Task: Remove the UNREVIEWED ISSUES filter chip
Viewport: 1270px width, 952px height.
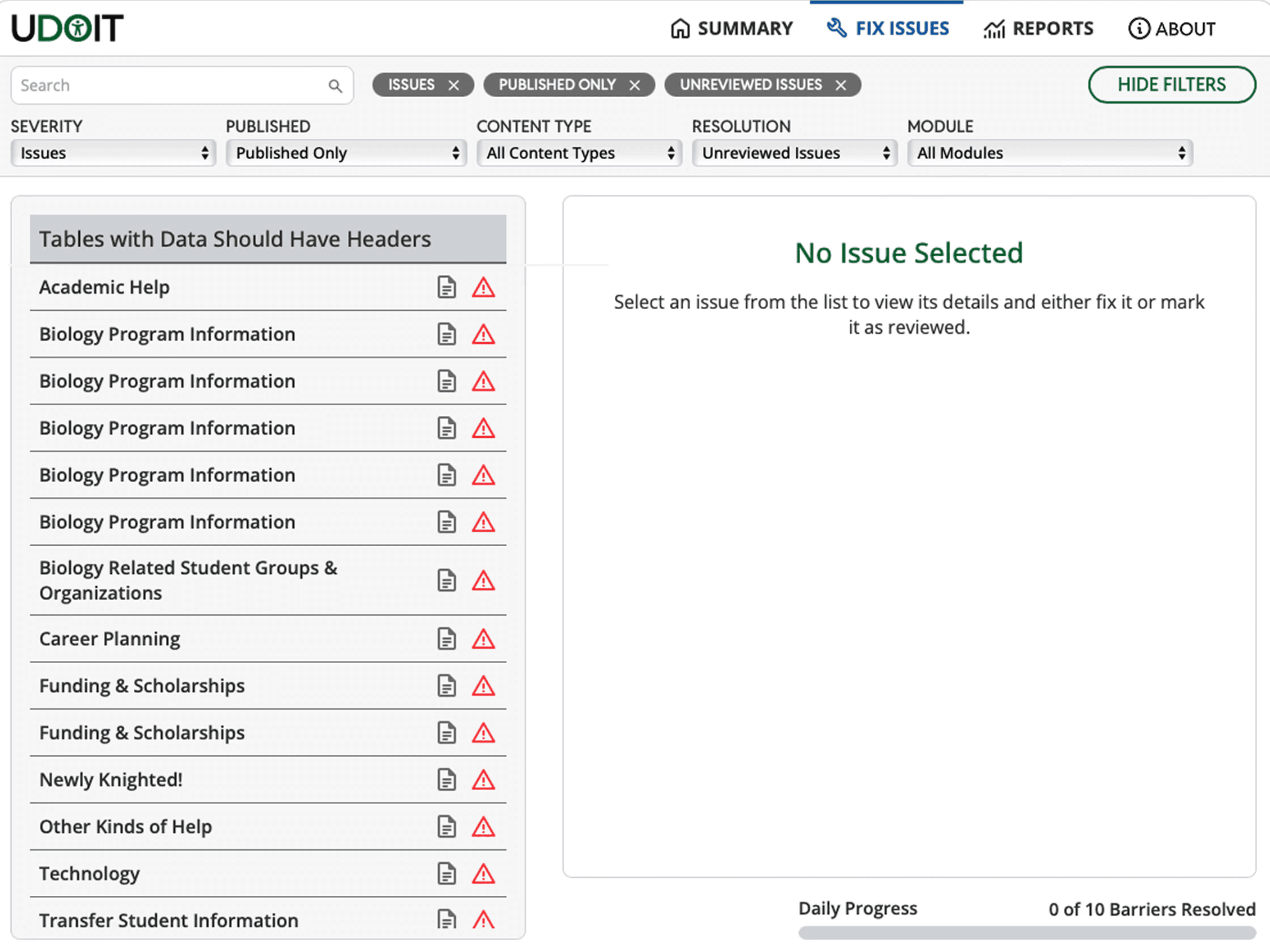Action: (x=841, y=85)
